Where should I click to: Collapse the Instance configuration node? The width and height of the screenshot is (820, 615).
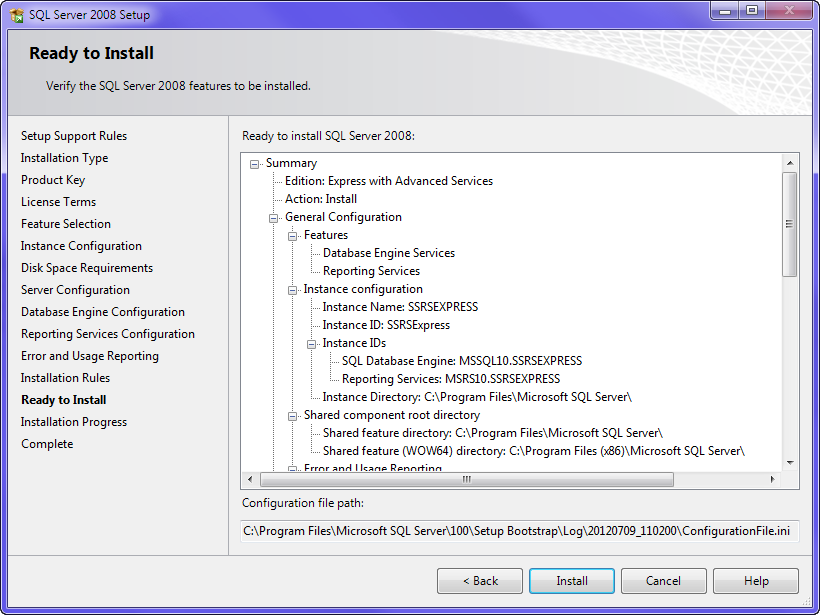(292, 290)
